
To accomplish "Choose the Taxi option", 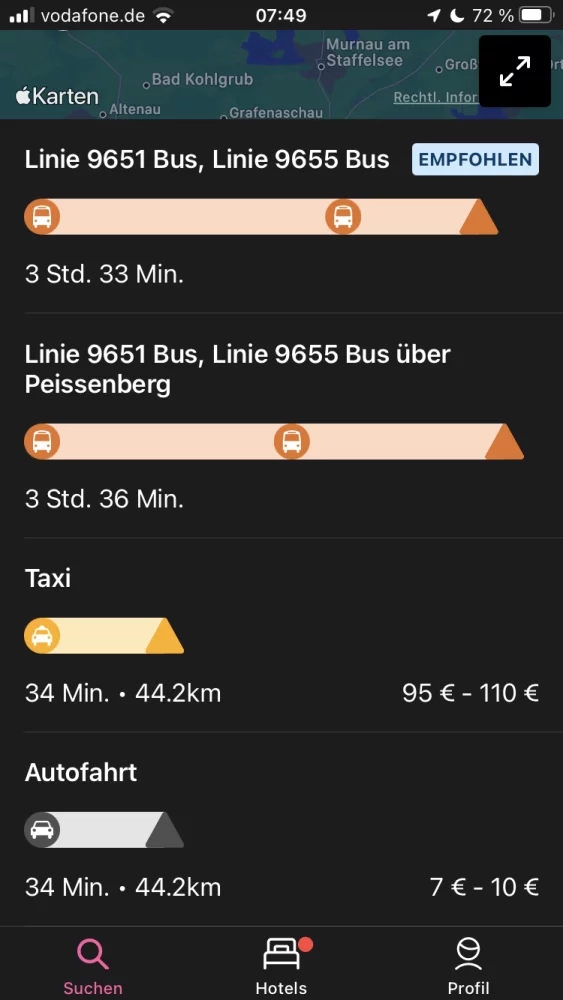I will 281,635.
